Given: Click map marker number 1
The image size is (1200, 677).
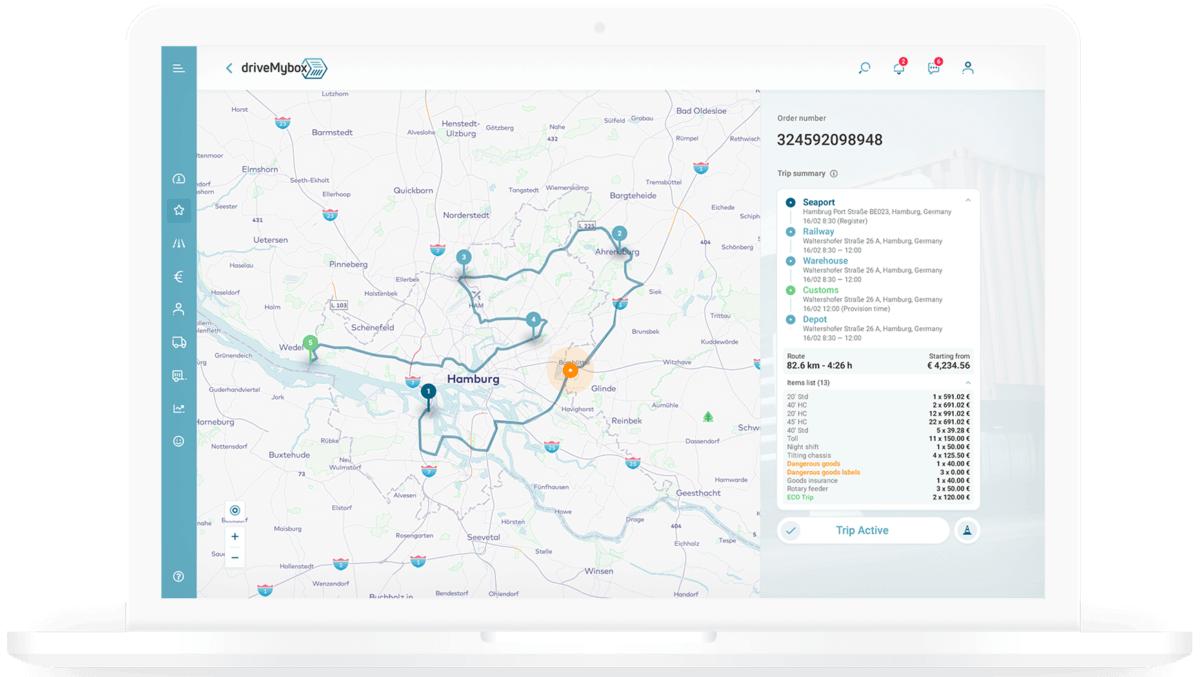Looking at the screenshot, I should 428,392.
